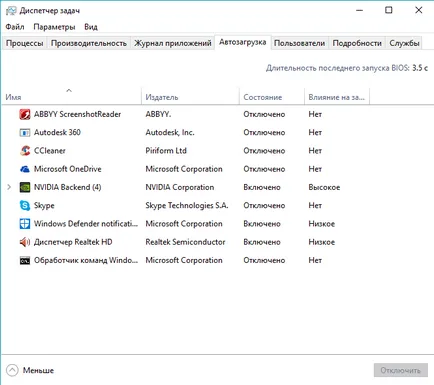Click publisher Autodesk, Inc.

(x=170, y=133)
